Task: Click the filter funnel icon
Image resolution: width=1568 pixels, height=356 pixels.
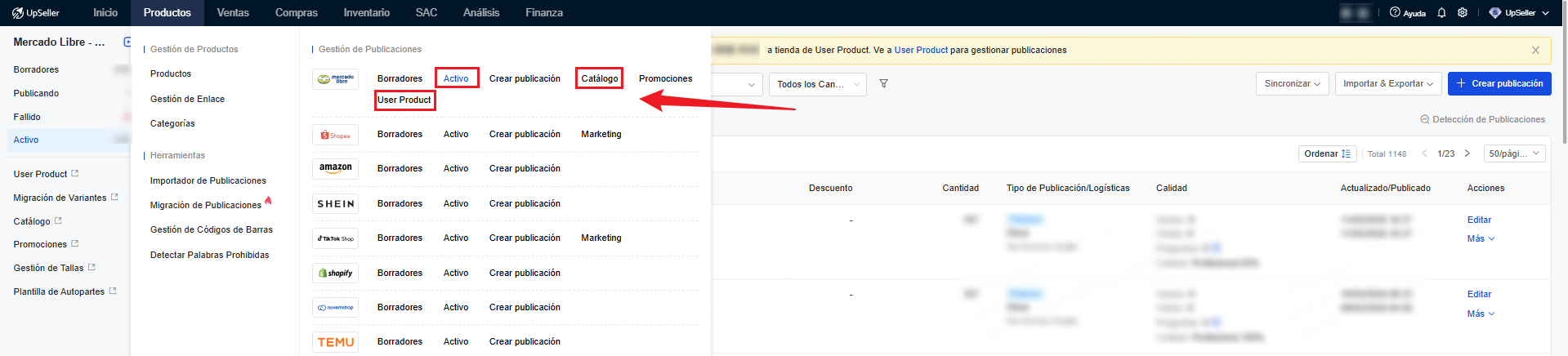Action: pyautogui.click(x=883, y=84)
